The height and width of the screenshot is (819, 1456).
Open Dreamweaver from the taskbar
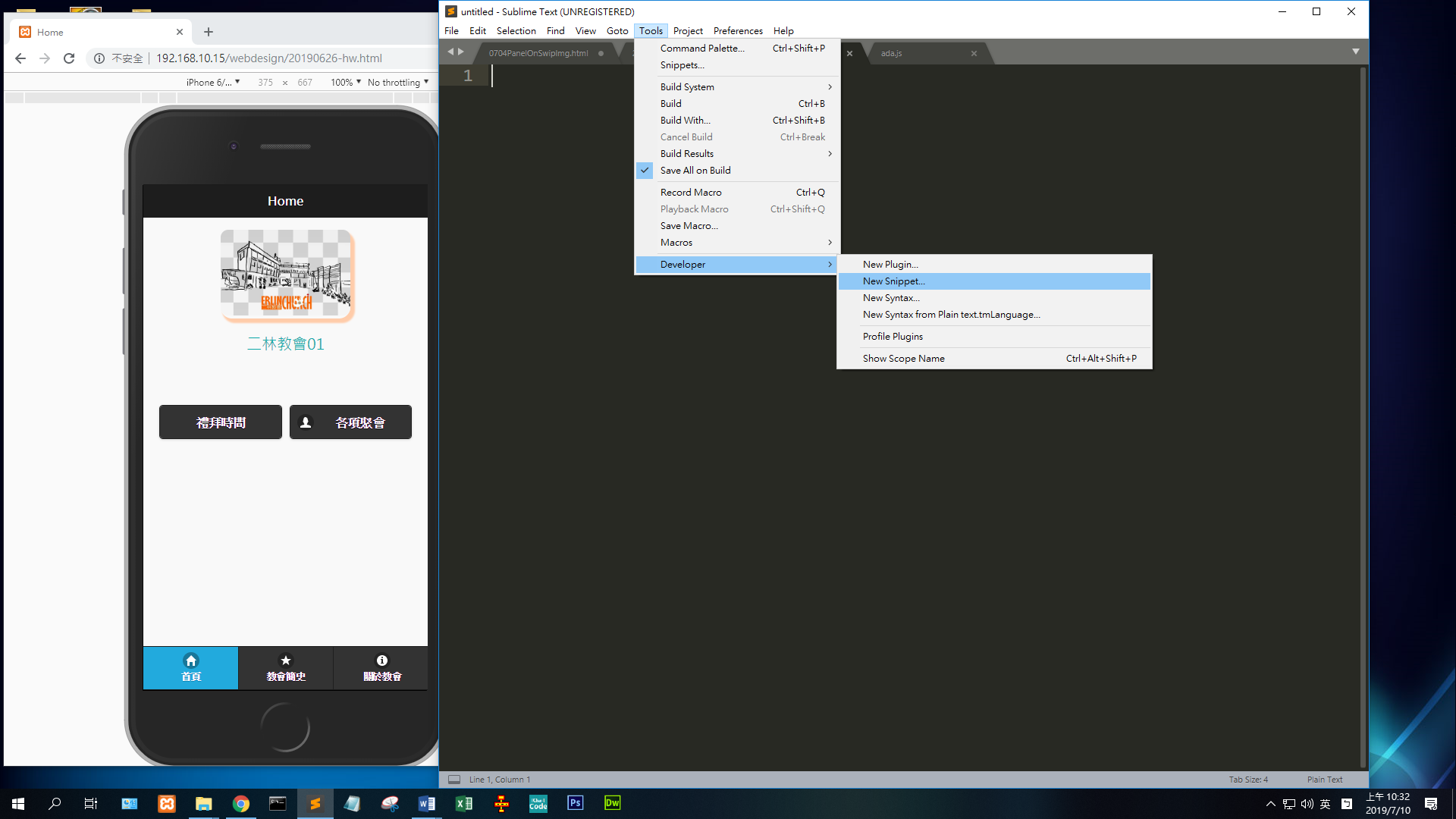click(x=612, y=803)
